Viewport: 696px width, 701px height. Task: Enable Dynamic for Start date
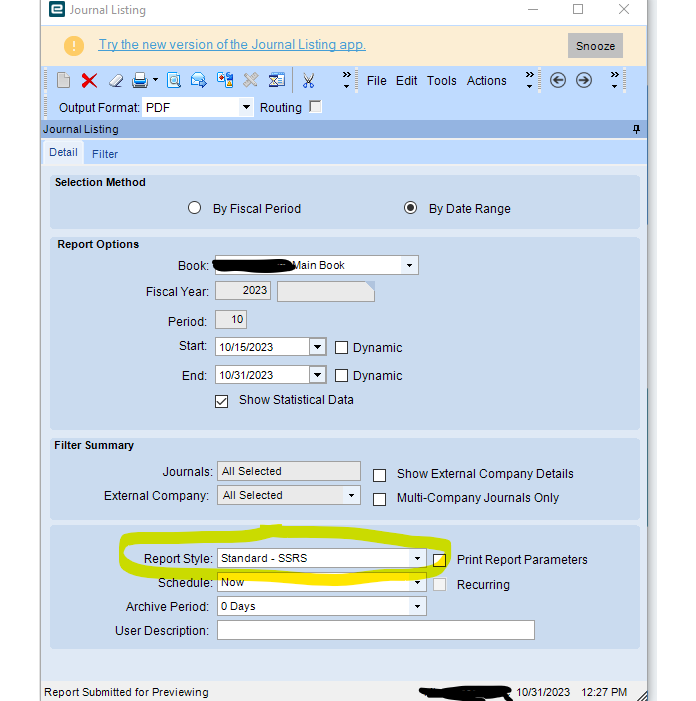tap(342, 347)
